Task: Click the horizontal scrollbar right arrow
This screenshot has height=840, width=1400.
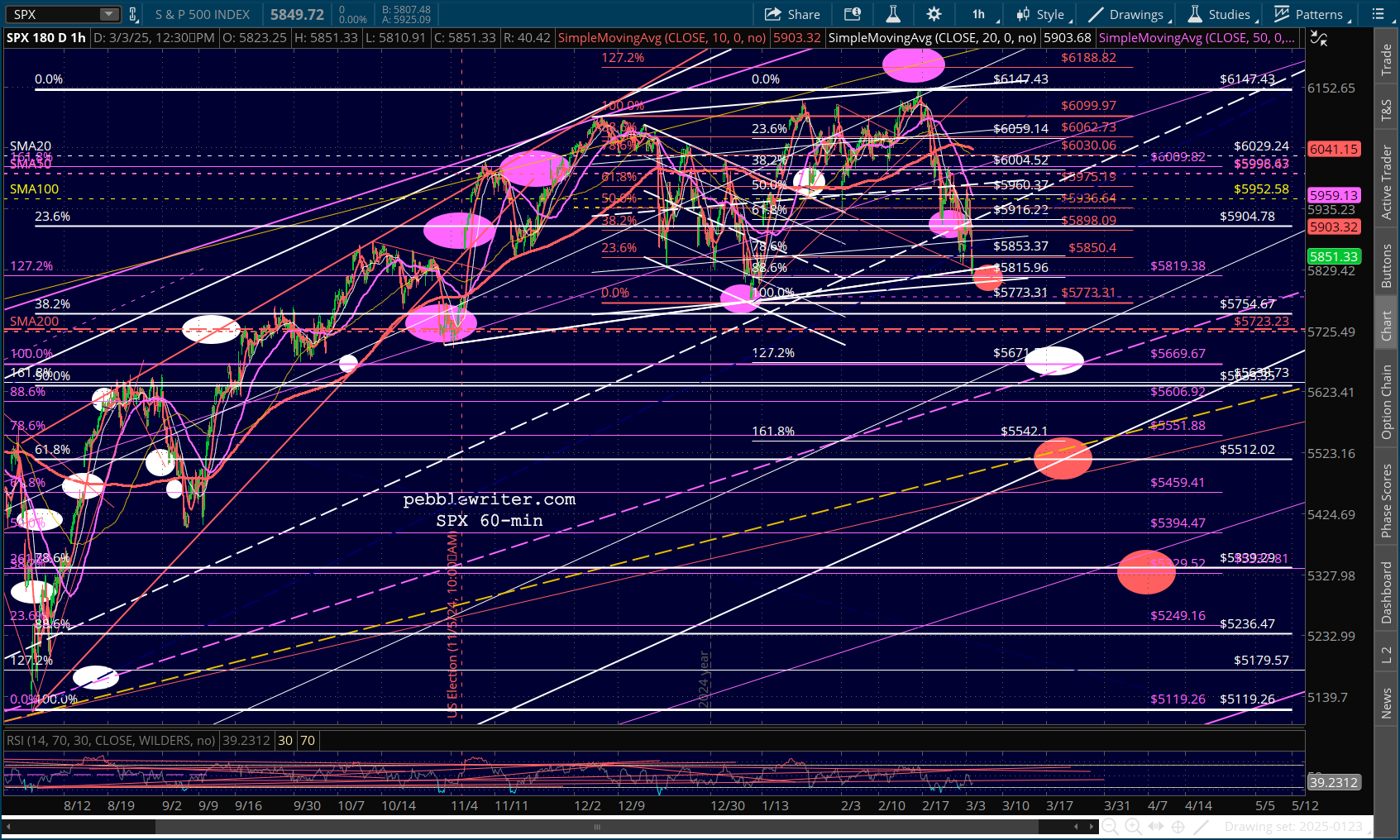Action: coord(1092,826)
